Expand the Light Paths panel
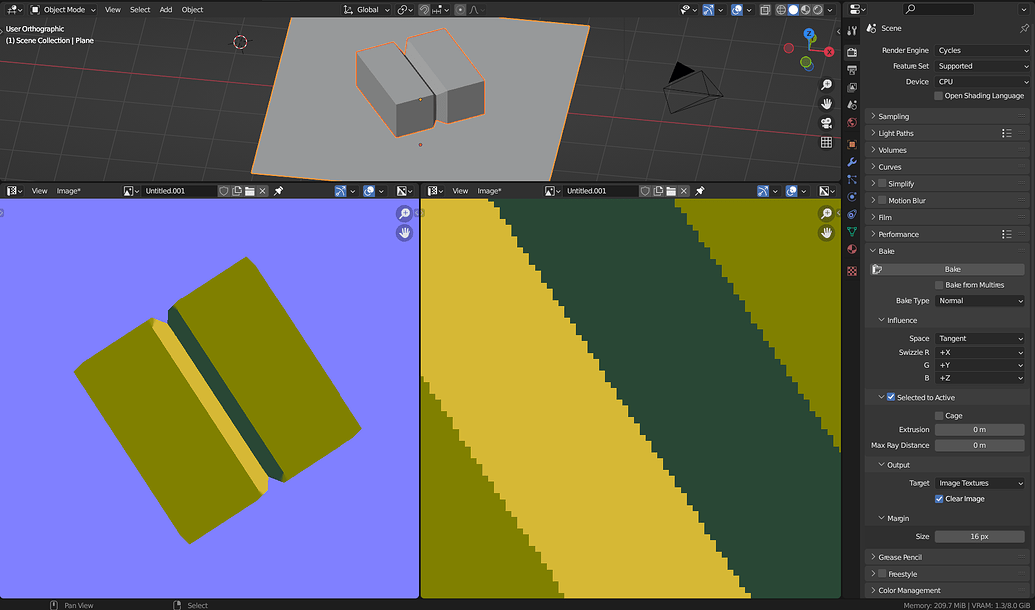The height and width of the screenshot is (610, 1035). click(947, 133)
